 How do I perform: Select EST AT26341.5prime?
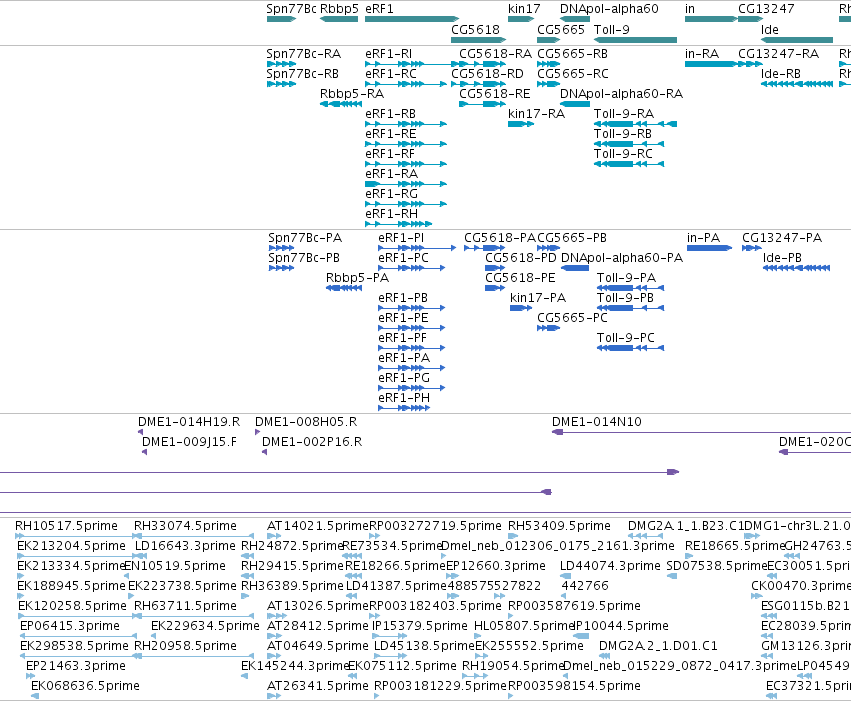(x=317, y=685)
